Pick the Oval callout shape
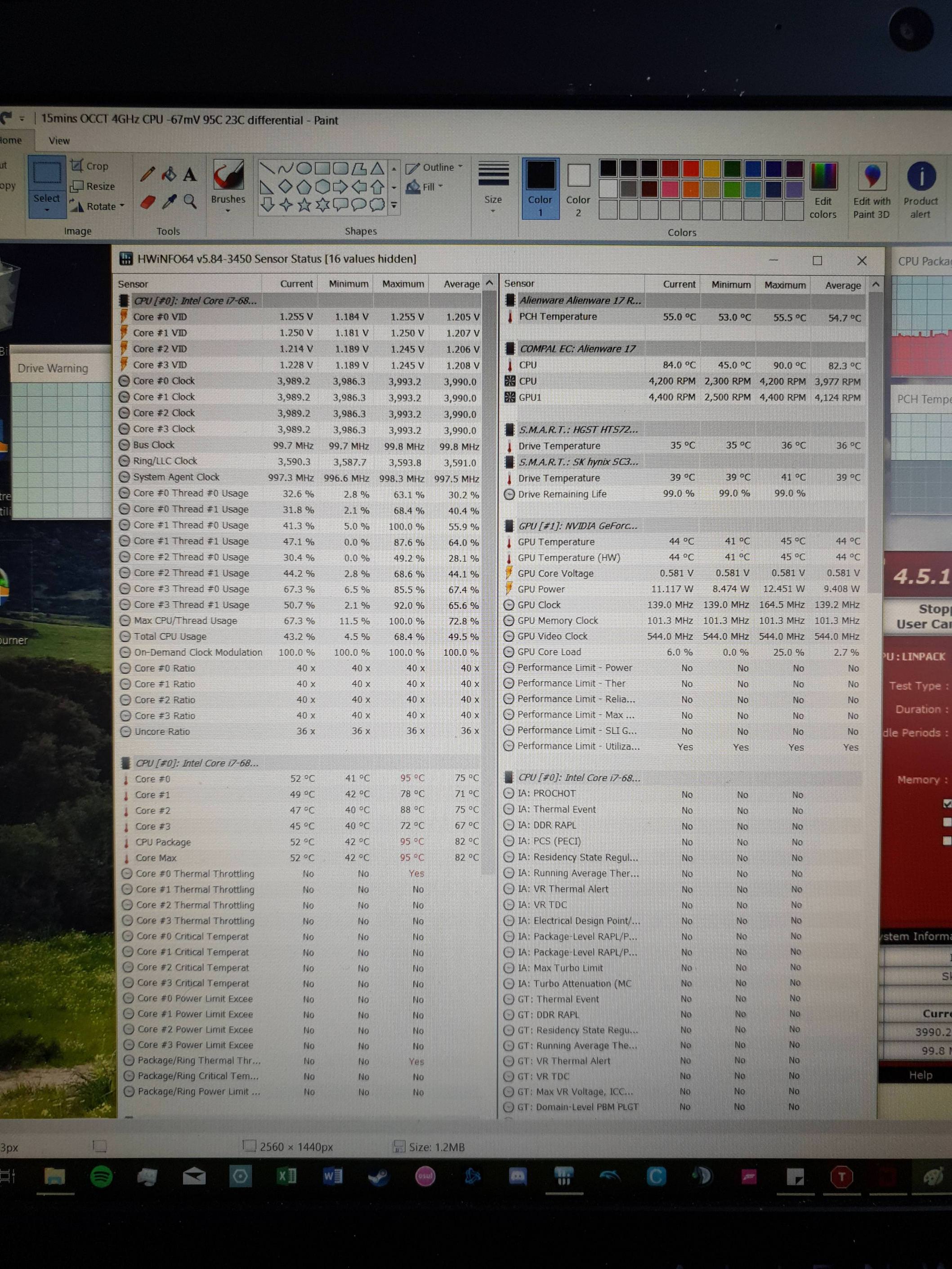 click(359, 205)
